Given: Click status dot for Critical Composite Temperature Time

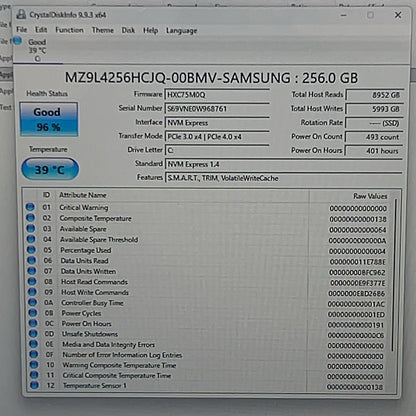Looking at the screenshot, I should (x=34, y=375).
